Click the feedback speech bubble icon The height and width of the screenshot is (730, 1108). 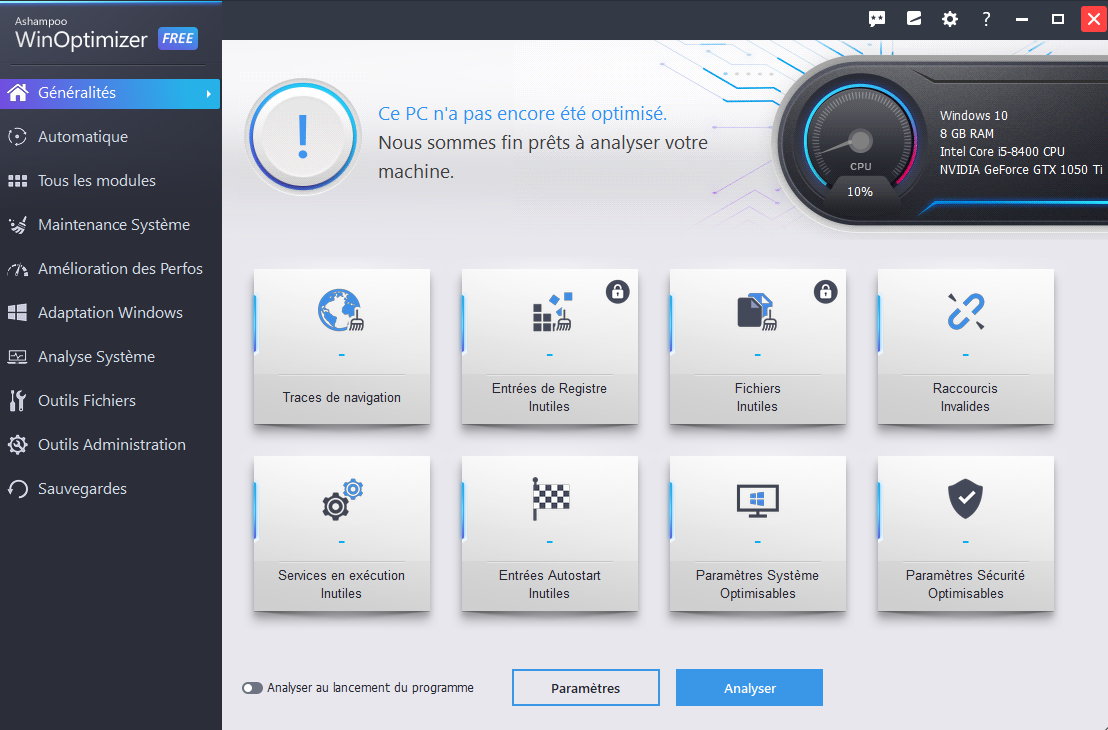click(x=877, y=19)
